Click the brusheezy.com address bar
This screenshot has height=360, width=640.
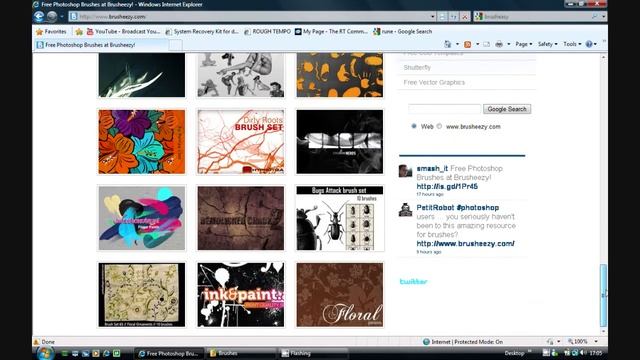[x=249, y=17]
